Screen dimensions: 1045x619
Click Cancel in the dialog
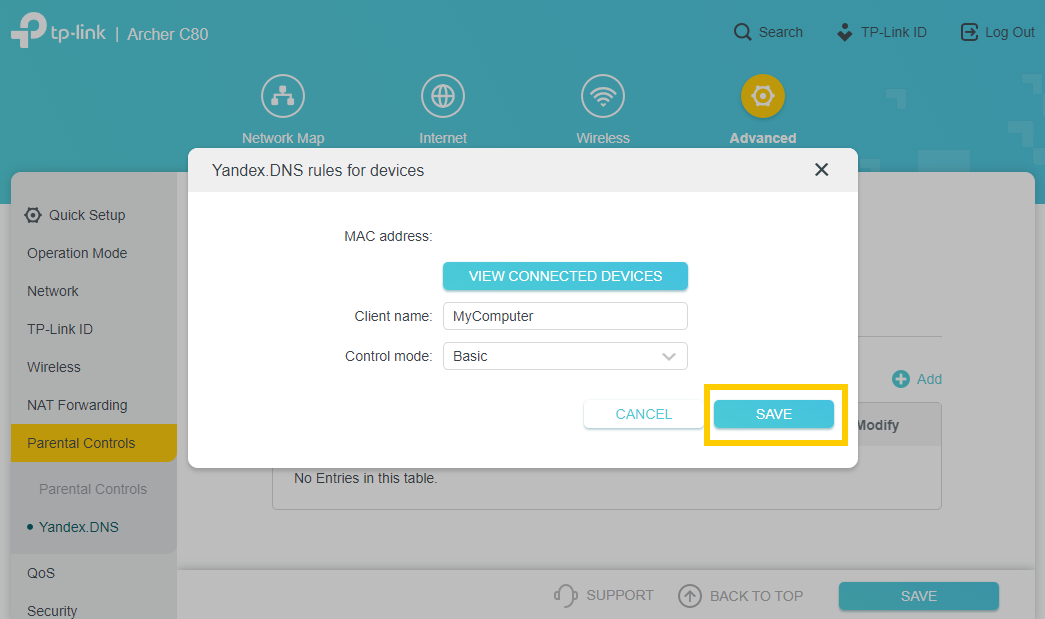pos(644,414)
